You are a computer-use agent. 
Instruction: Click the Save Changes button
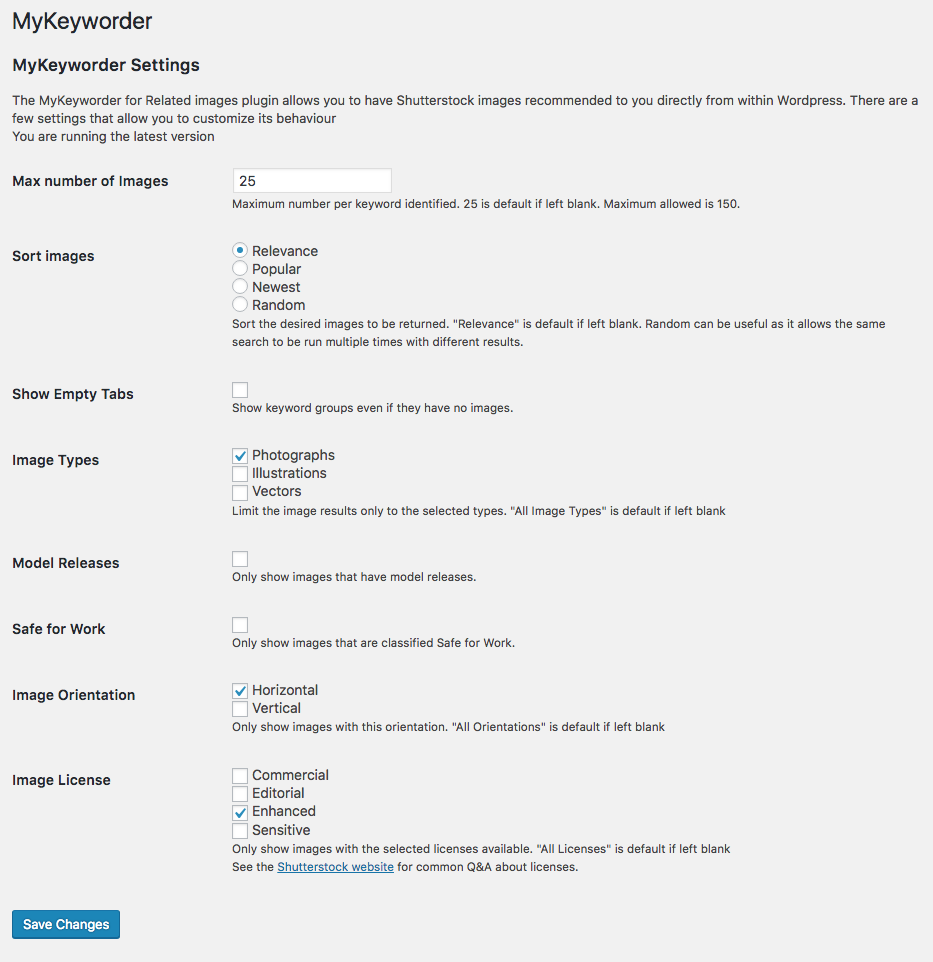pyautogui.click(x=66, y=925)
